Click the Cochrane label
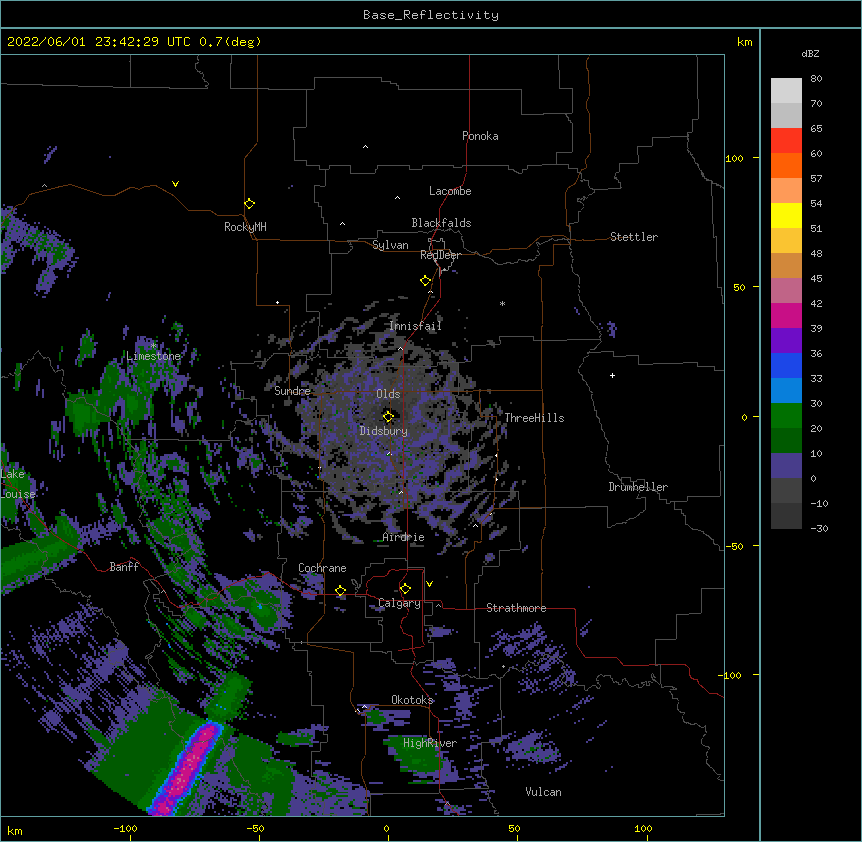Image resolution: width=862 pixels, height=842 pixels. [322, 568]
